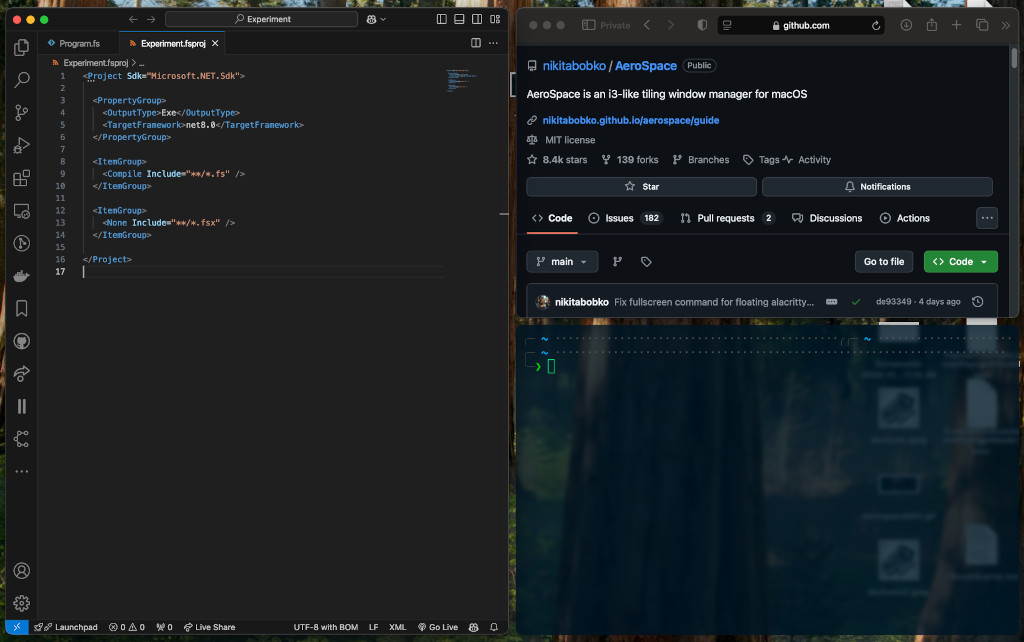1024x642 pixels.
Task: Open the Copilot chat dropdown in VS Code title bar
Action: (x=376, y=20)
